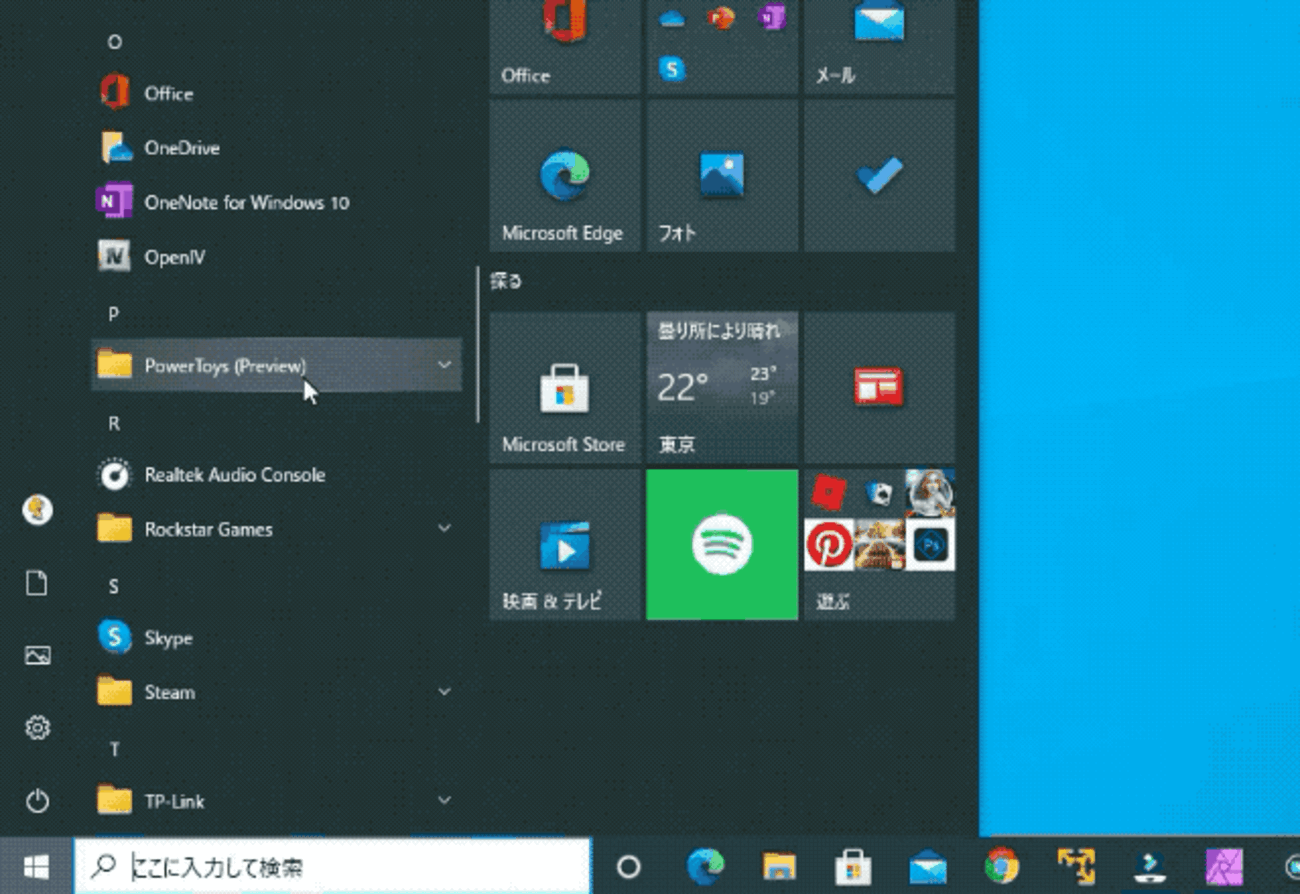The width and height of the screenshot is (1300, 894).
Task: Click the TP-Link folder icon
Action: (115, 800)
